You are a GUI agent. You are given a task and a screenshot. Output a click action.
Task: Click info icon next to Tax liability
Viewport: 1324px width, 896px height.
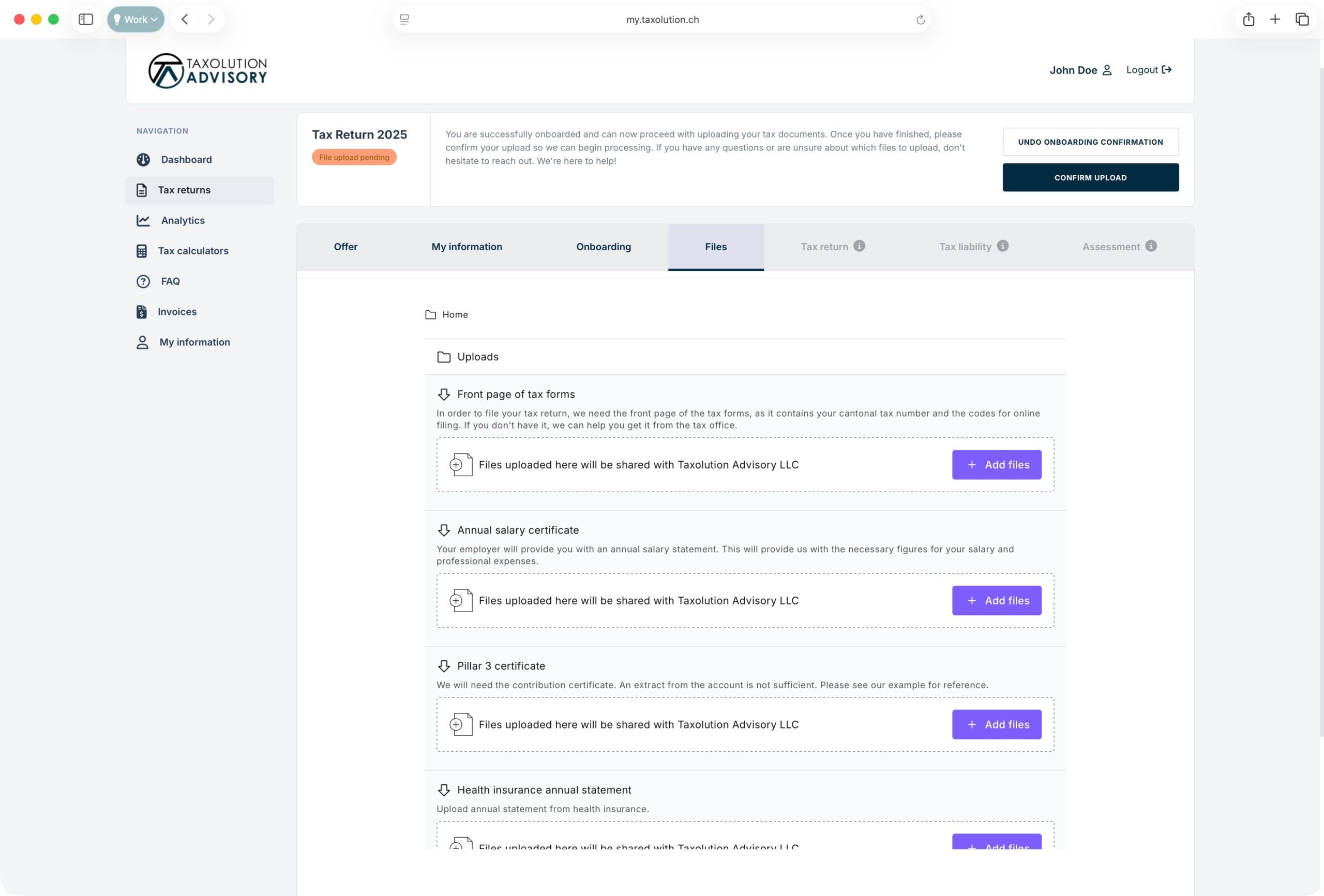pos(1003,246)
